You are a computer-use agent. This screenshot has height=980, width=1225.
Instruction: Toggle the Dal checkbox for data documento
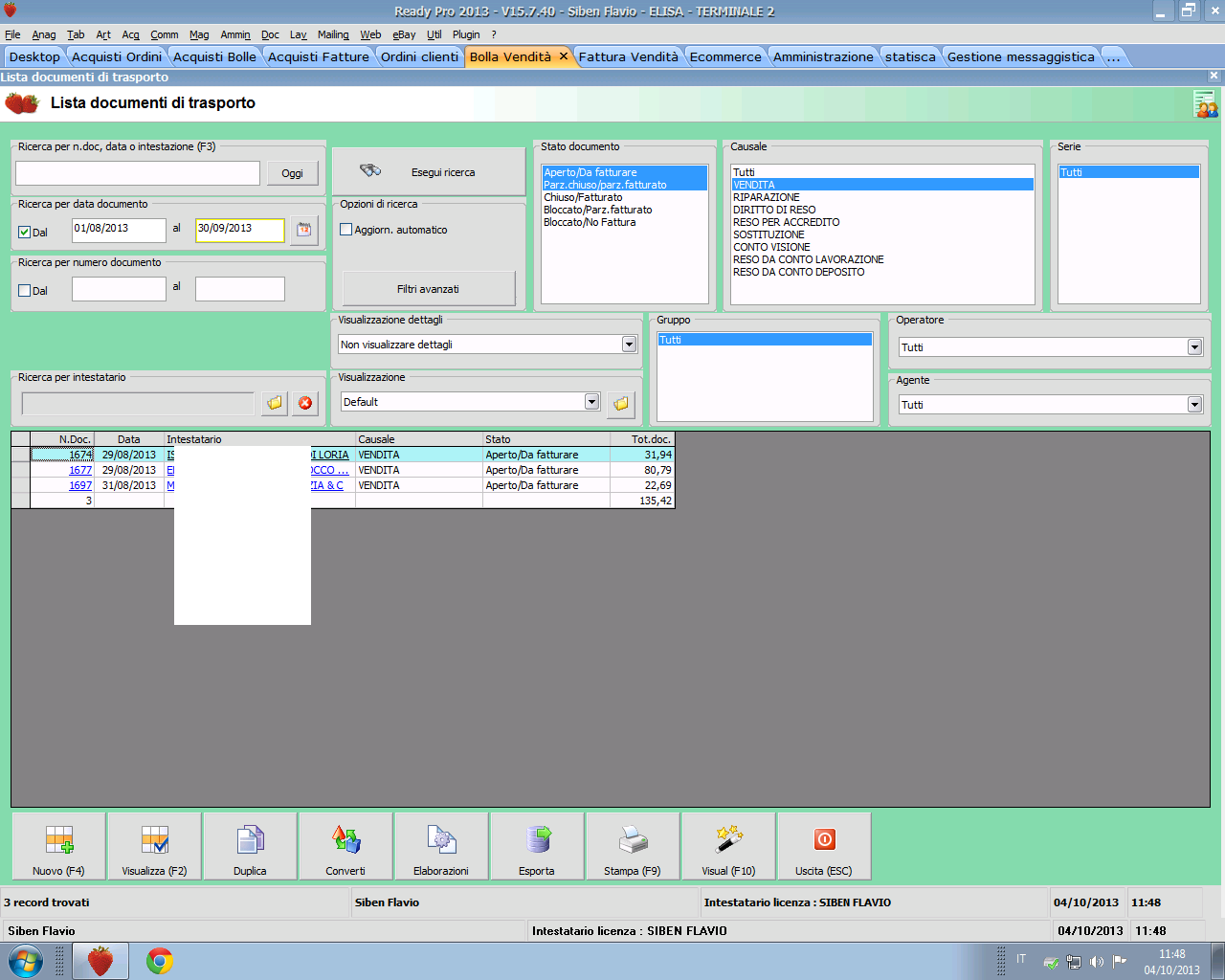(x=25, y=232)
